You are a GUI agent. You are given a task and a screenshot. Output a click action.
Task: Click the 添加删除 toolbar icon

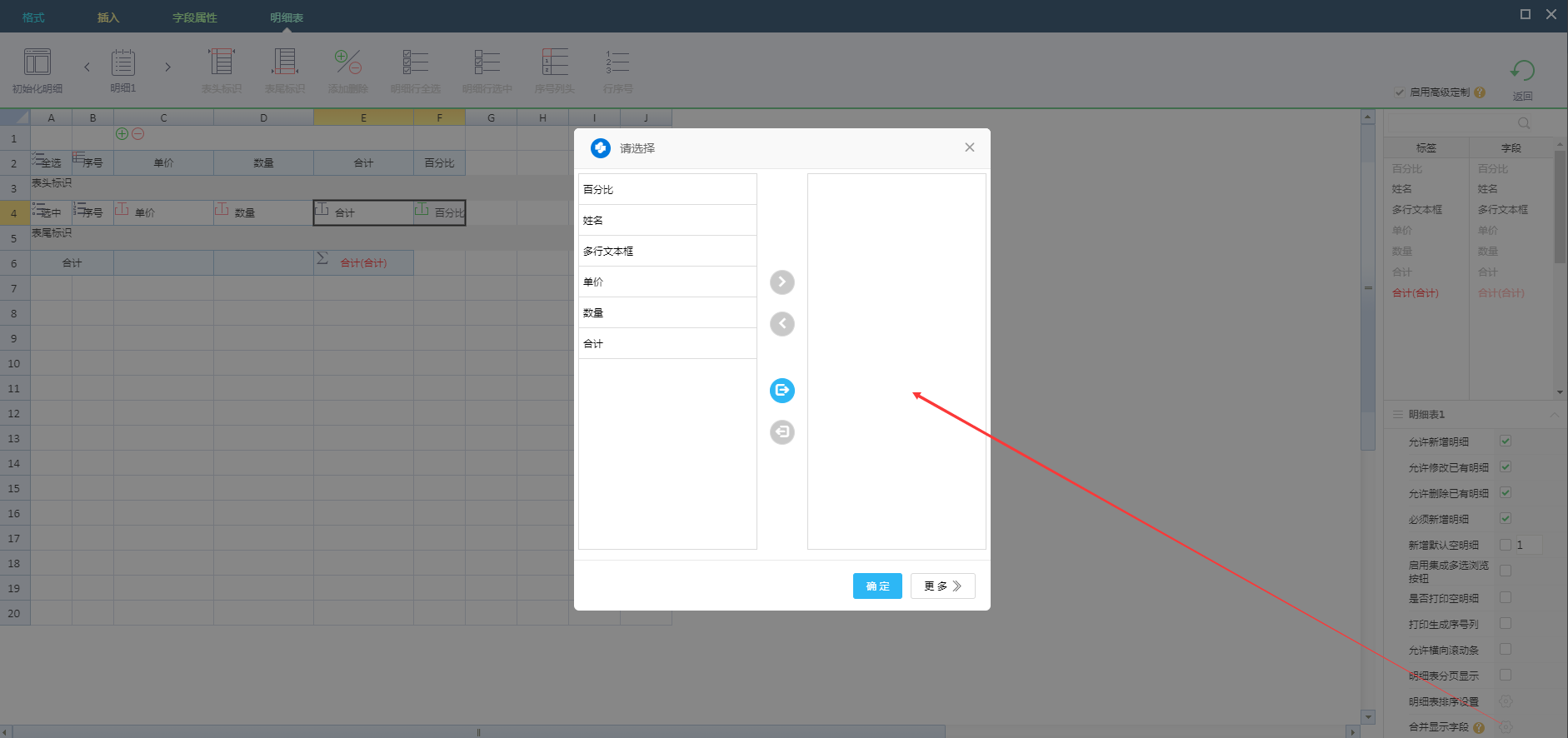347,62
